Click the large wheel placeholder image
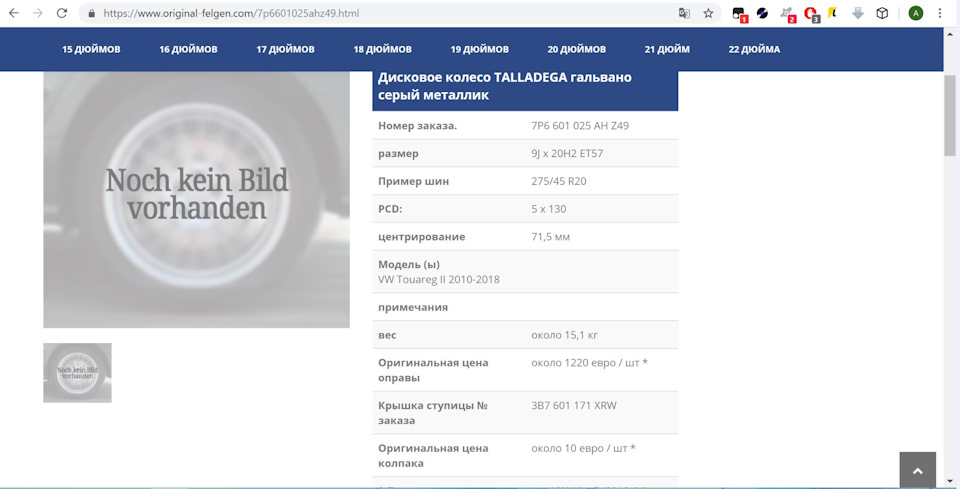 click(x=197, y=200)
